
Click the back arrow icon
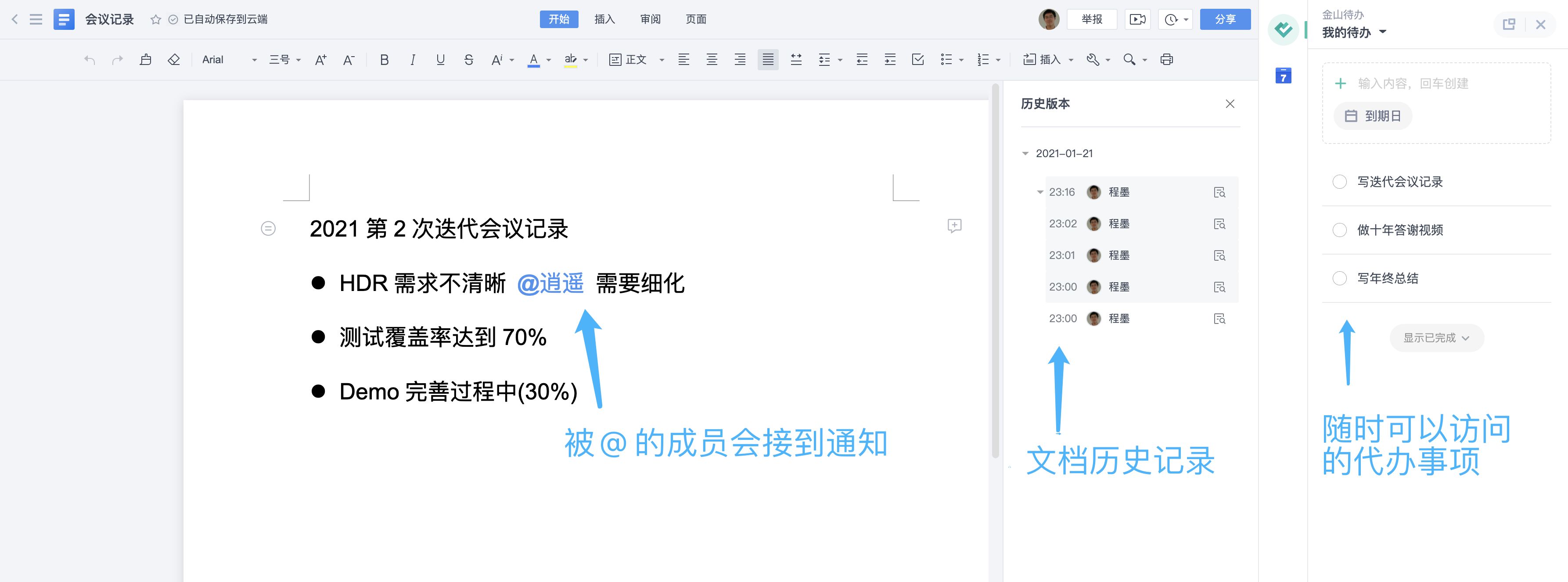click(x=14, y=19)
